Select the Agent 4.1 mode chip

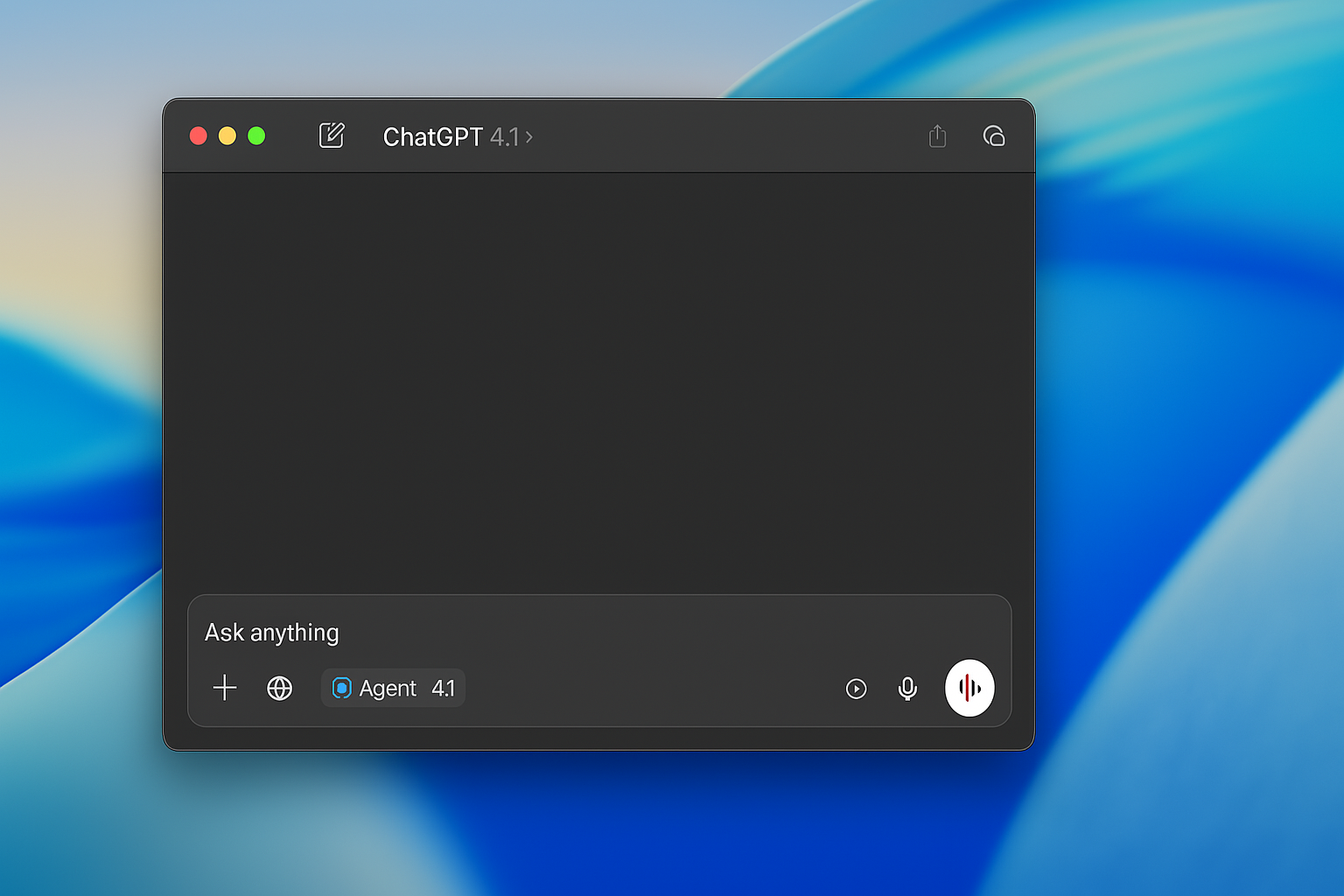[x=393, y=688]
